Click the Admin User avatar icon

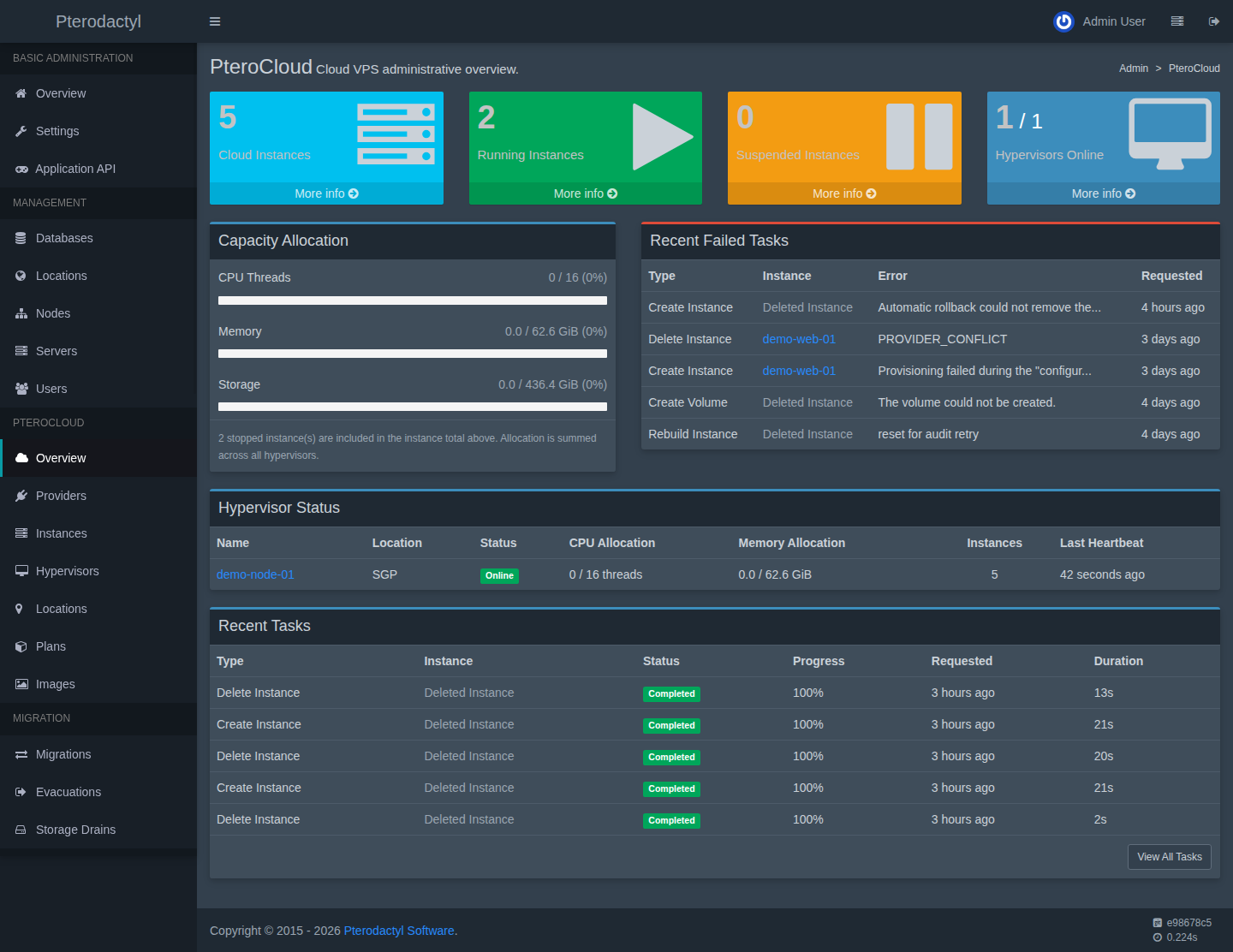tap(1063, 21)
